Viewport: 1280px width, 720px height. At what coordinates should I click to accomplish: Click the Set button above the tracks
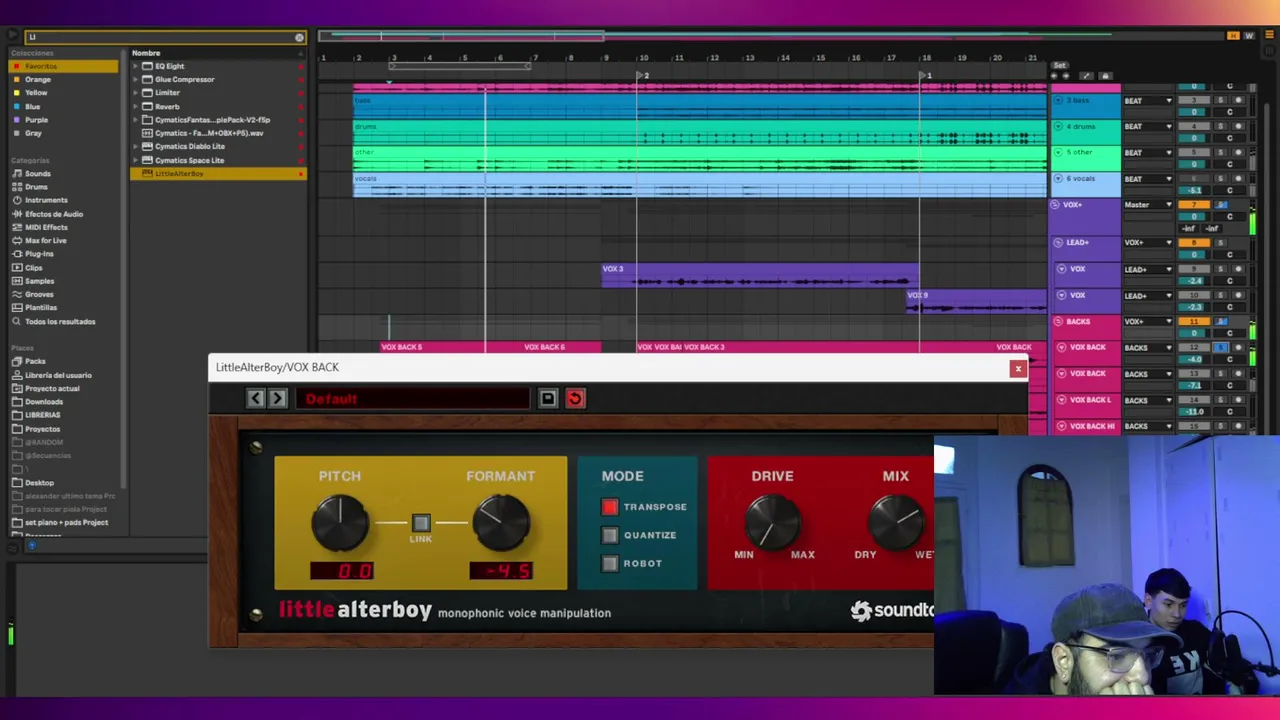tap(1059, 66)
